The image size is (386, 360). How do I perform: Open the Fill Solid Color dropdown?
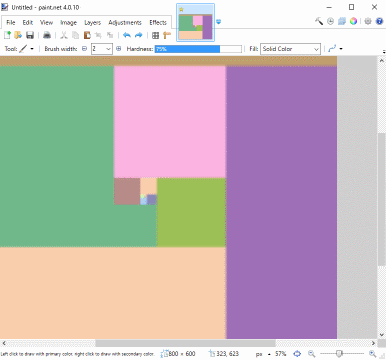pyautogui.click(x=290, y=49)
